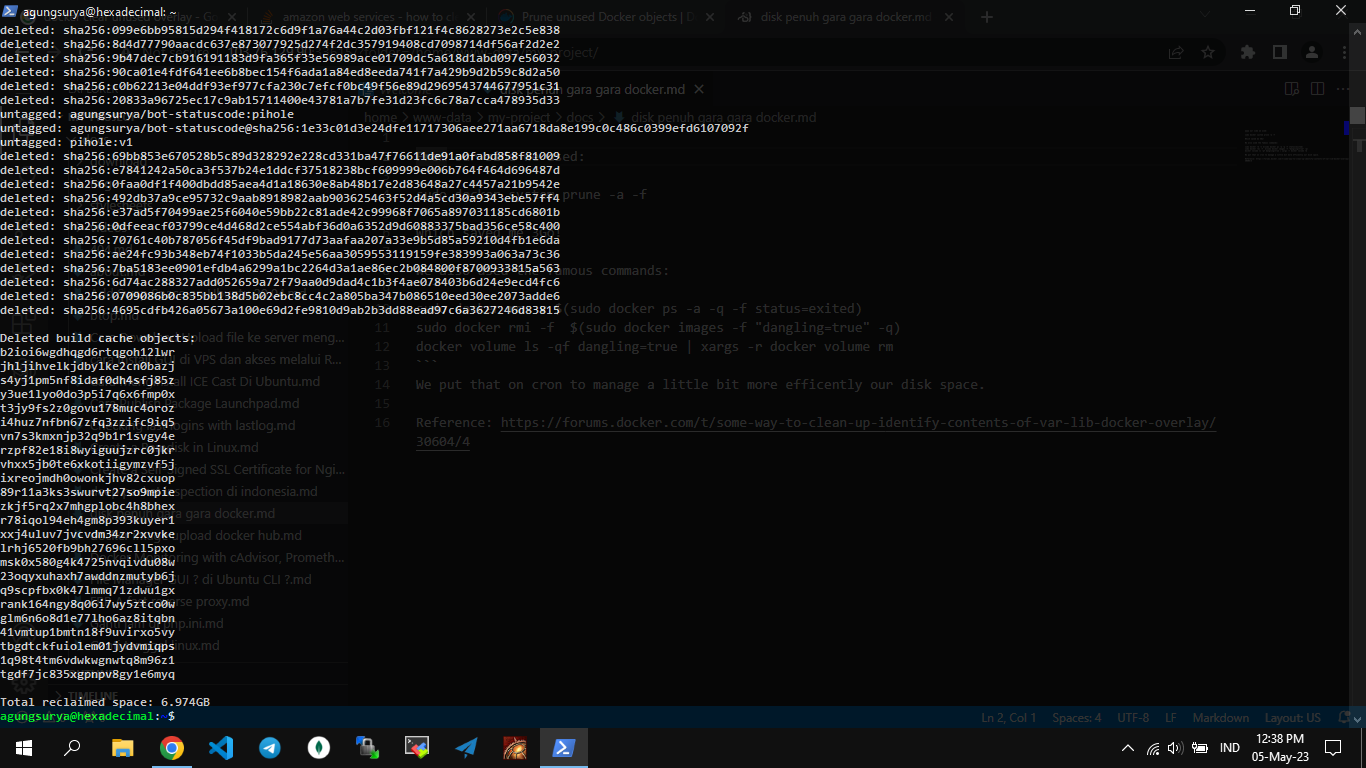Viewport: 1366px width, 768px height.
Task: Open the Windows Start menu
Action: click(x=22, y=747)
